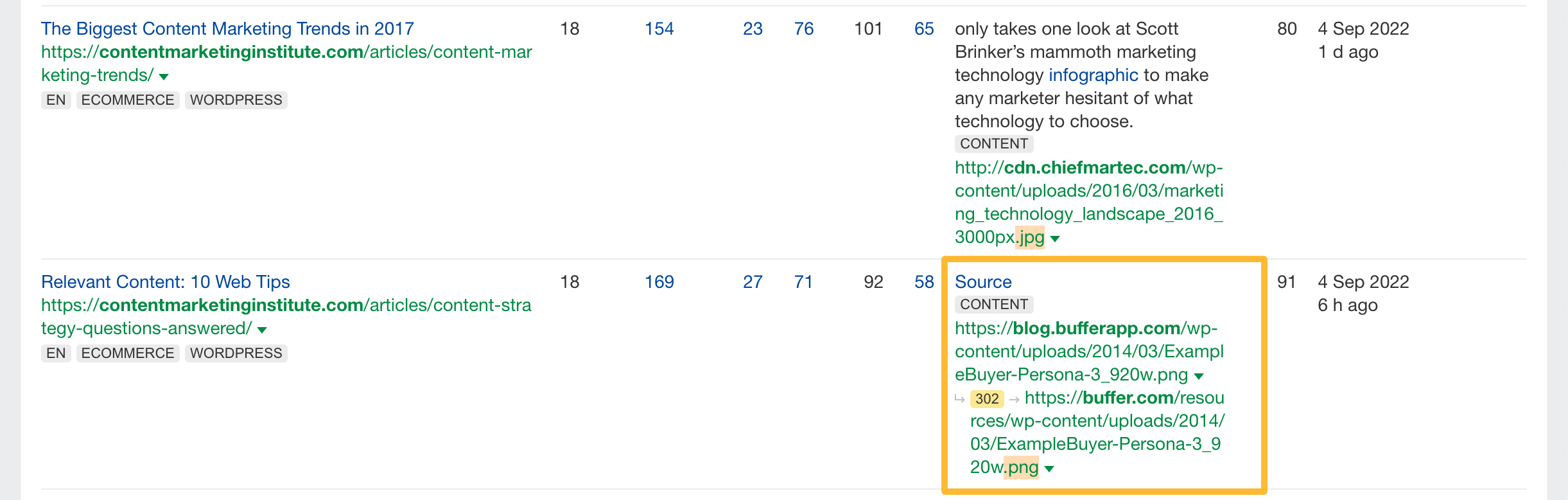Open the 'infographic' anchor text link
The height and width of the screenshot is (500, 1568).
1093,75
